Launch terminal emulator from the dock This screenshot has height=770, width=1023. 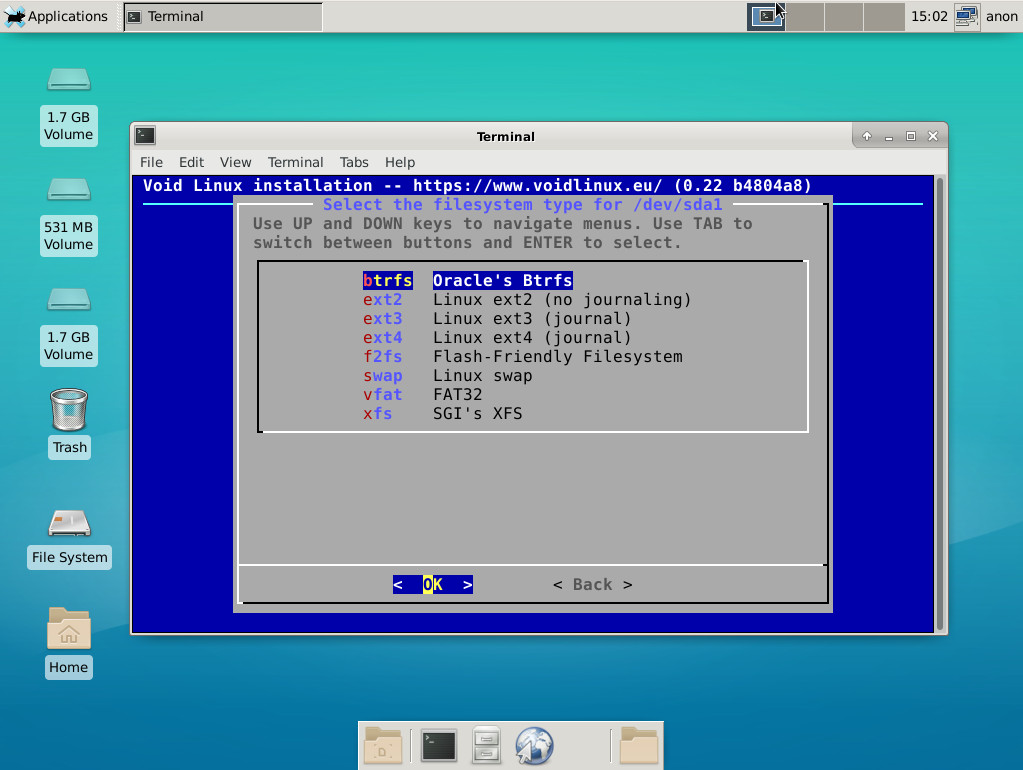(x=438, y=745)
